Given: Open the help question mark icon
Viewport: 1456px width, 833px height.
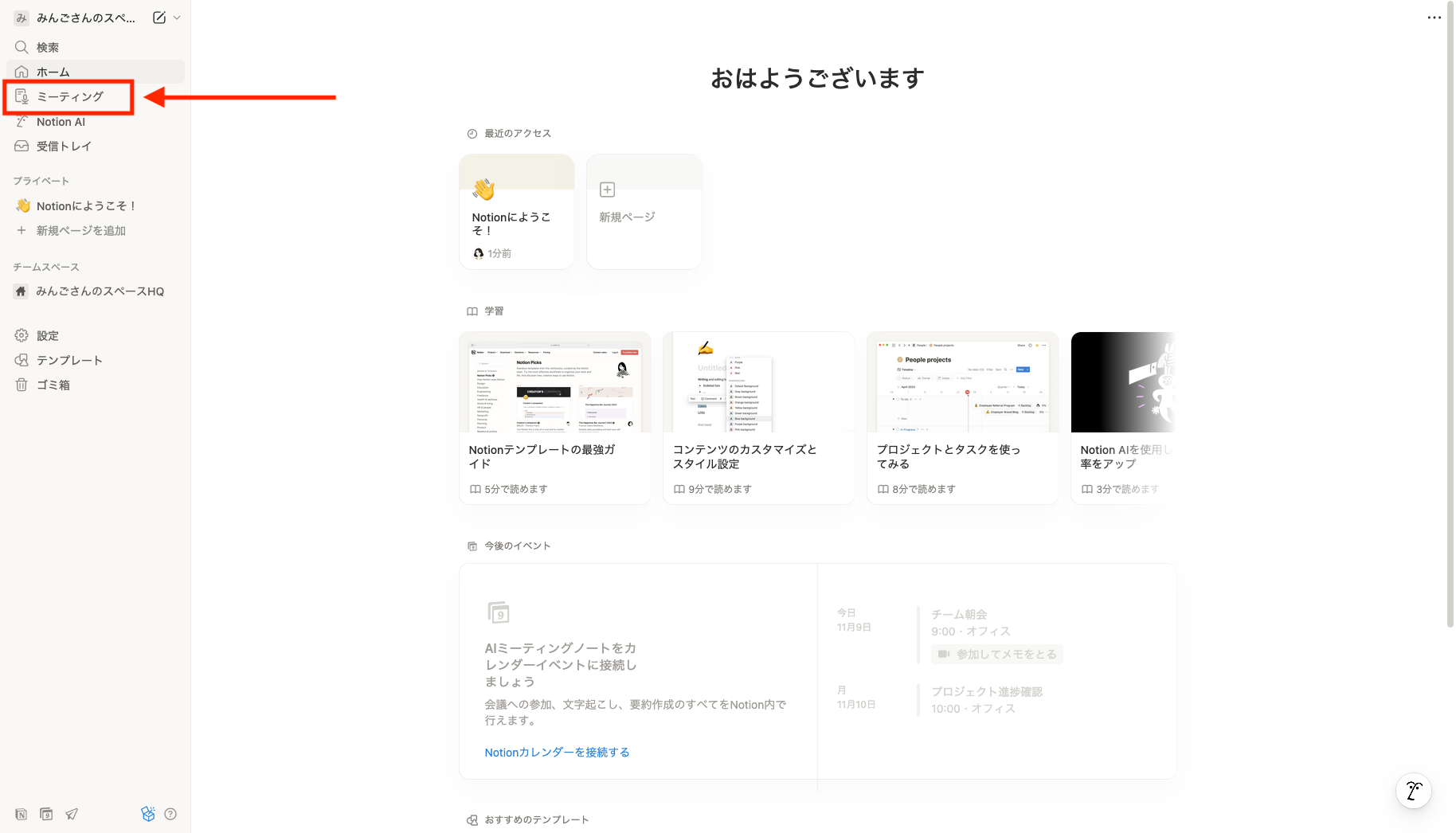Looking at the screenshot, I should pos(171,813).
